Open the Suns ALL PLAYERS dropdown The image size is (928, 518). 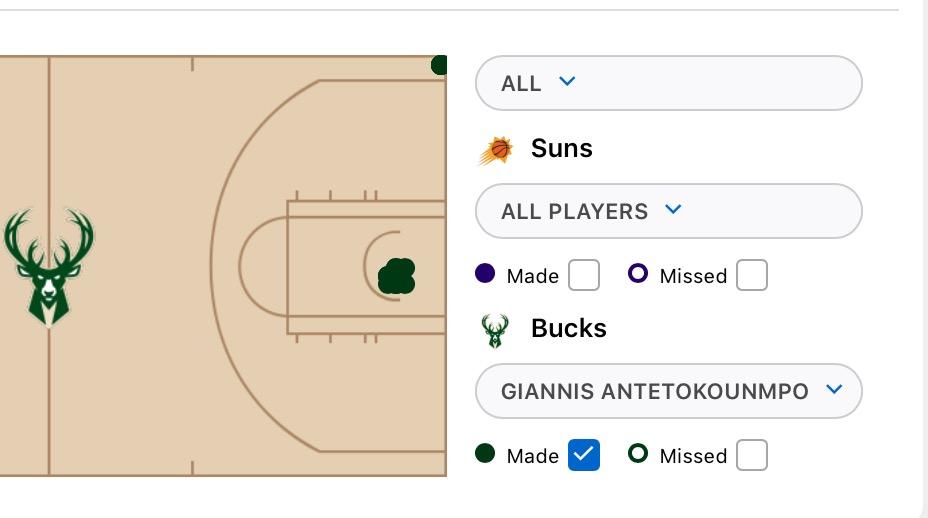click(667, 211)
